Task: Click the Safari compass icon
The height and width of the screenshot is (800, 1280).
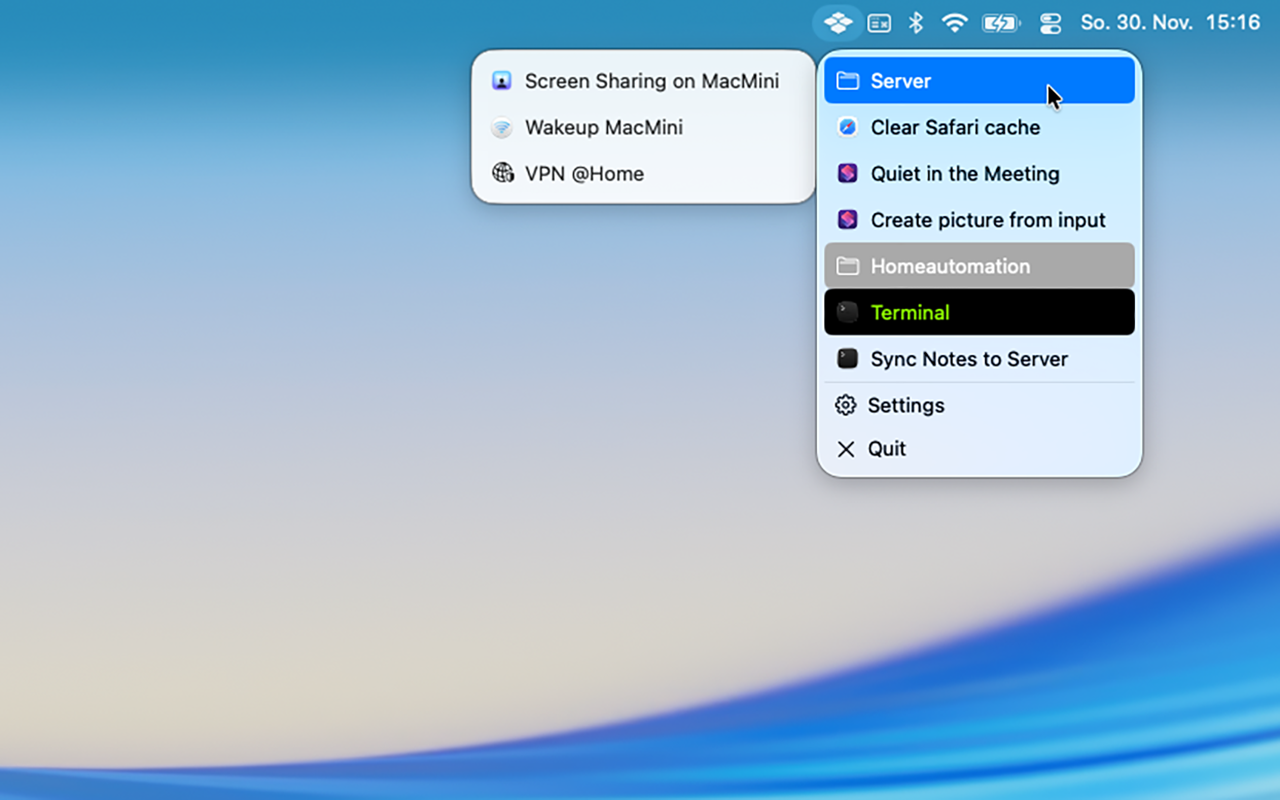Action: [847, 127]
